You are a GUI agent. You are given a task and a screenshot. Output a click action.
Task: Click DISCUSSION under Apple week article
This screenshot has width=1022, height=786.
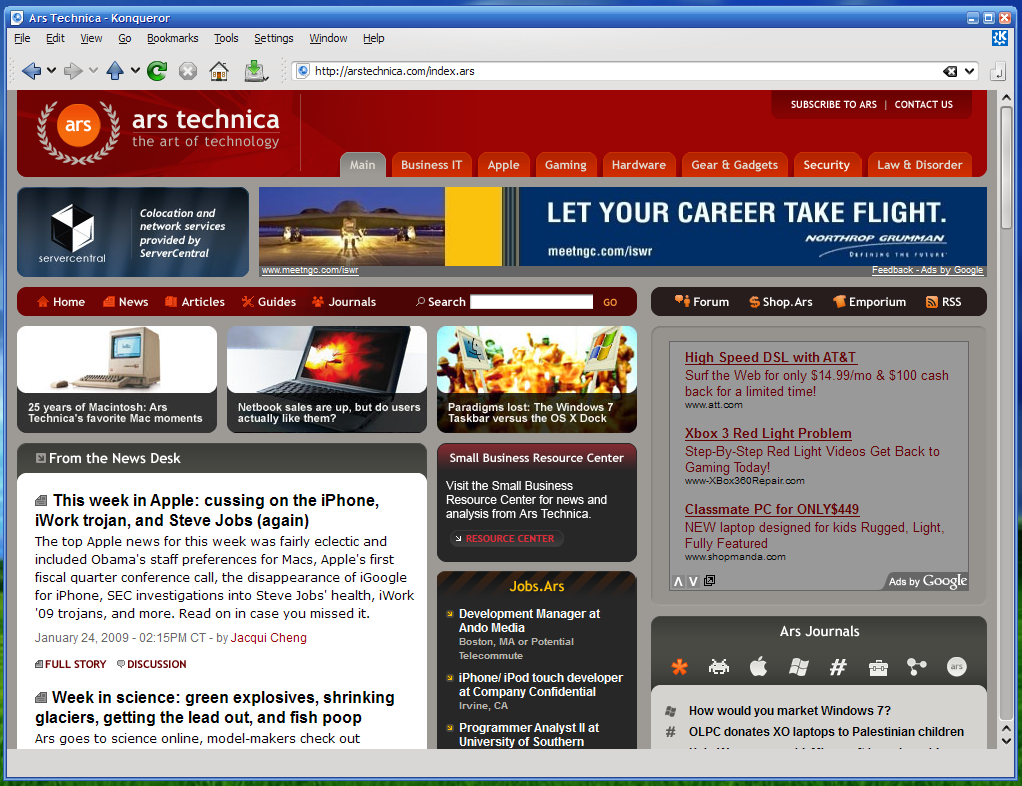[151, 664]
